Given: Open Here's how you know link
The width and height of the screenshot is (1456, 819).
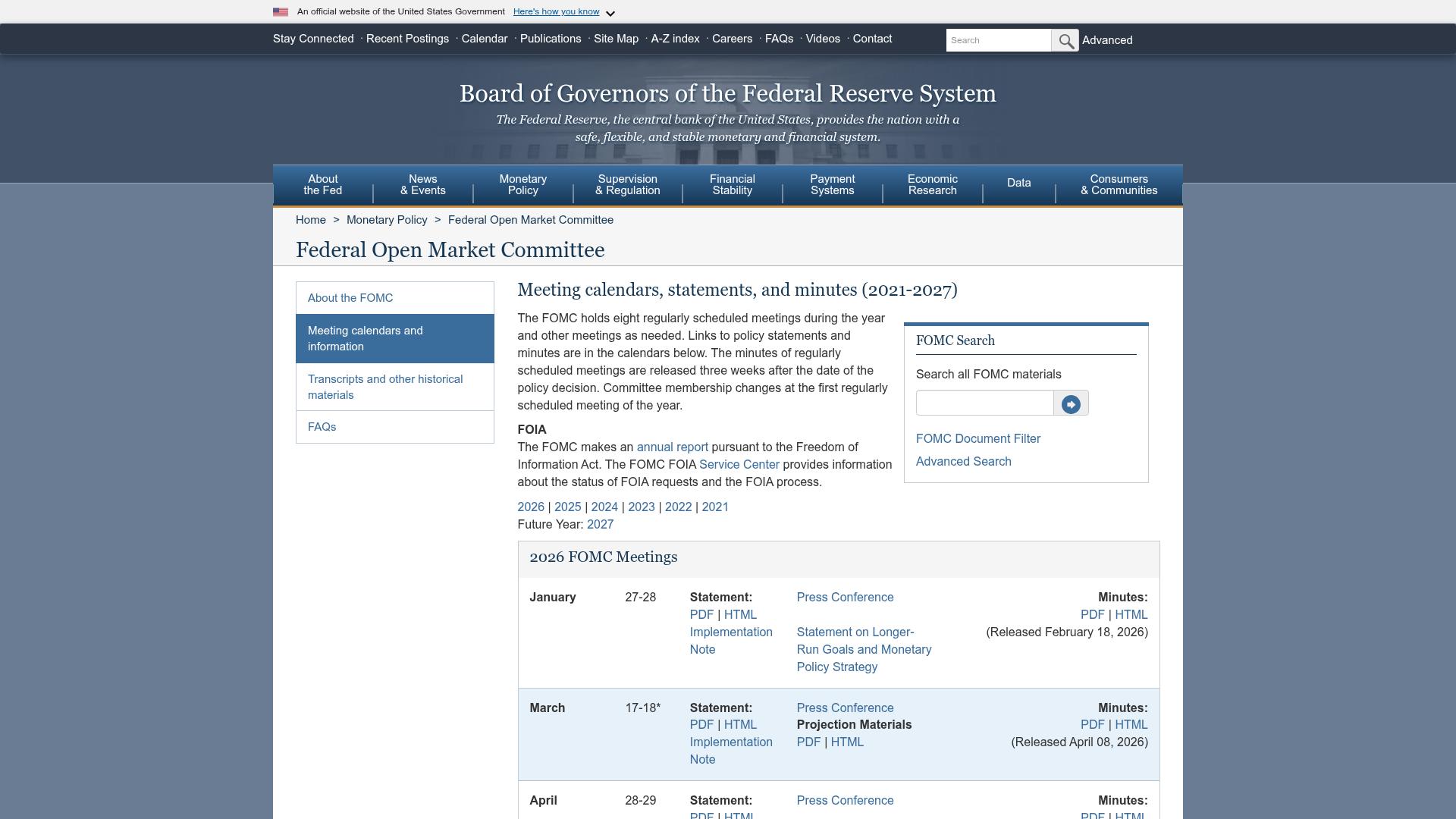Looking at the screenshot, I should point(556,12).
